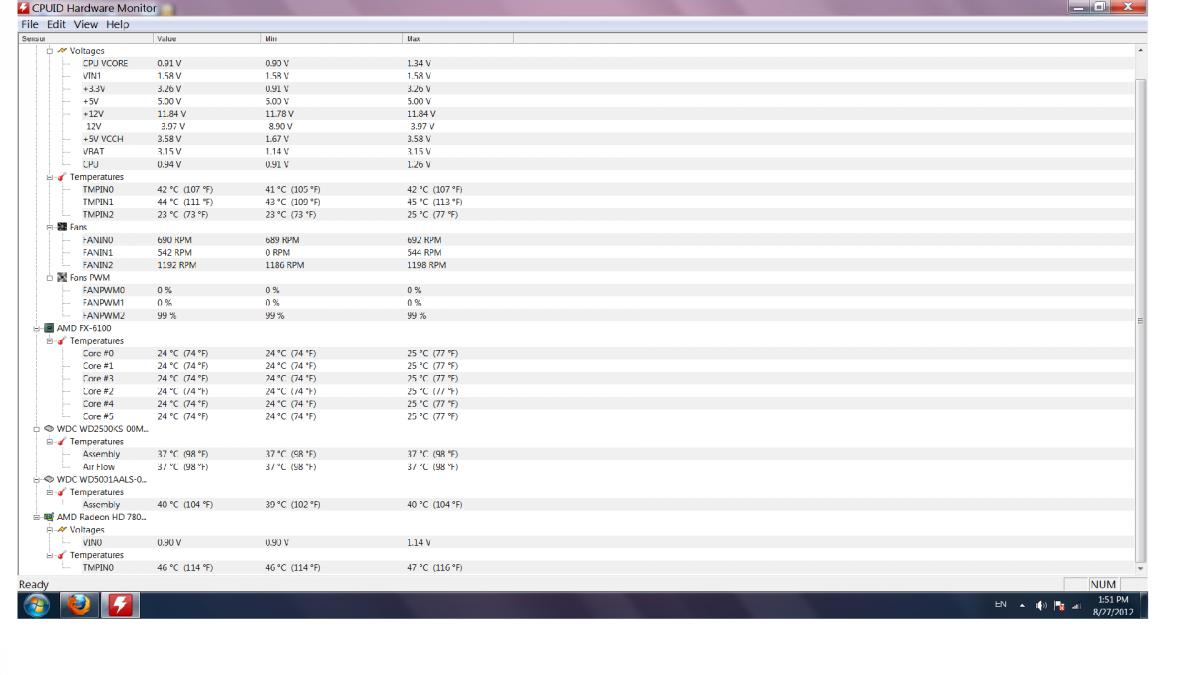Select the TMPIN1 row reading 44 °C
The width and height of the screenshot is (1200, 675).
coord(577,202)
